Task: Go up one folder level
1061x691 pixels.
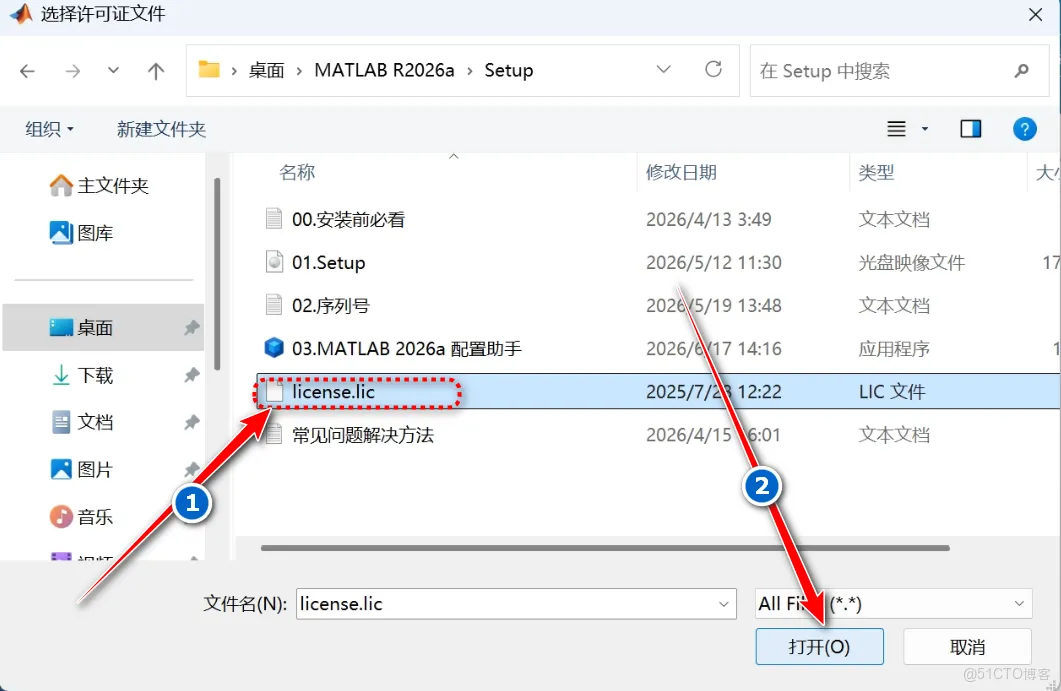Action: coord(156,70)
